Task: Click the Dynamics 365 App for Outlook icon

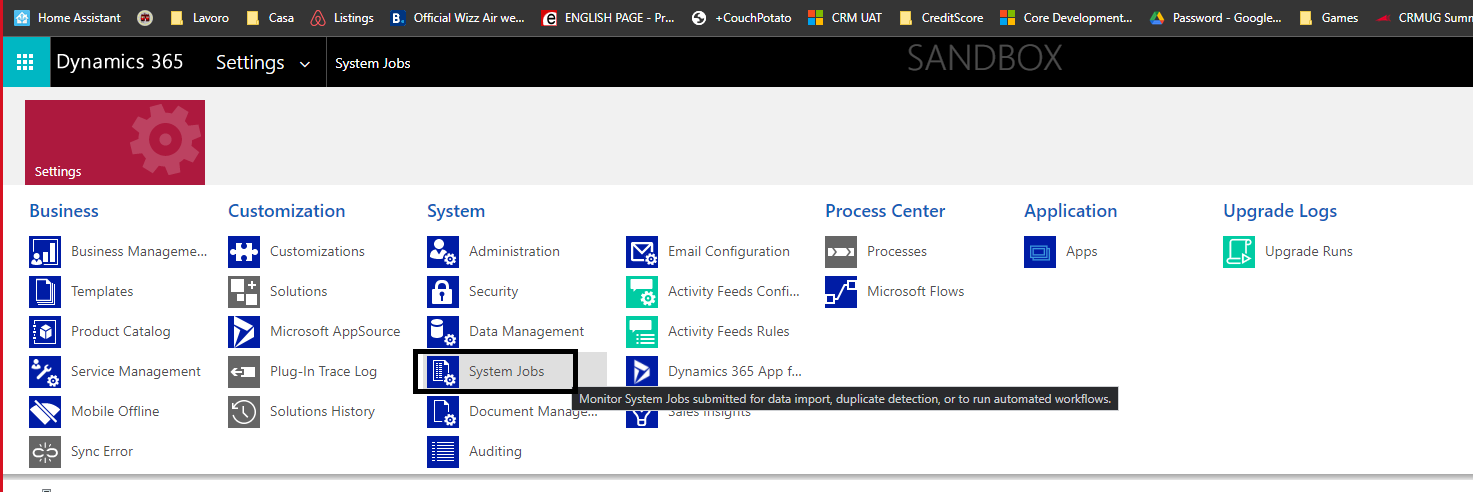Action: (x=642, y=372)
